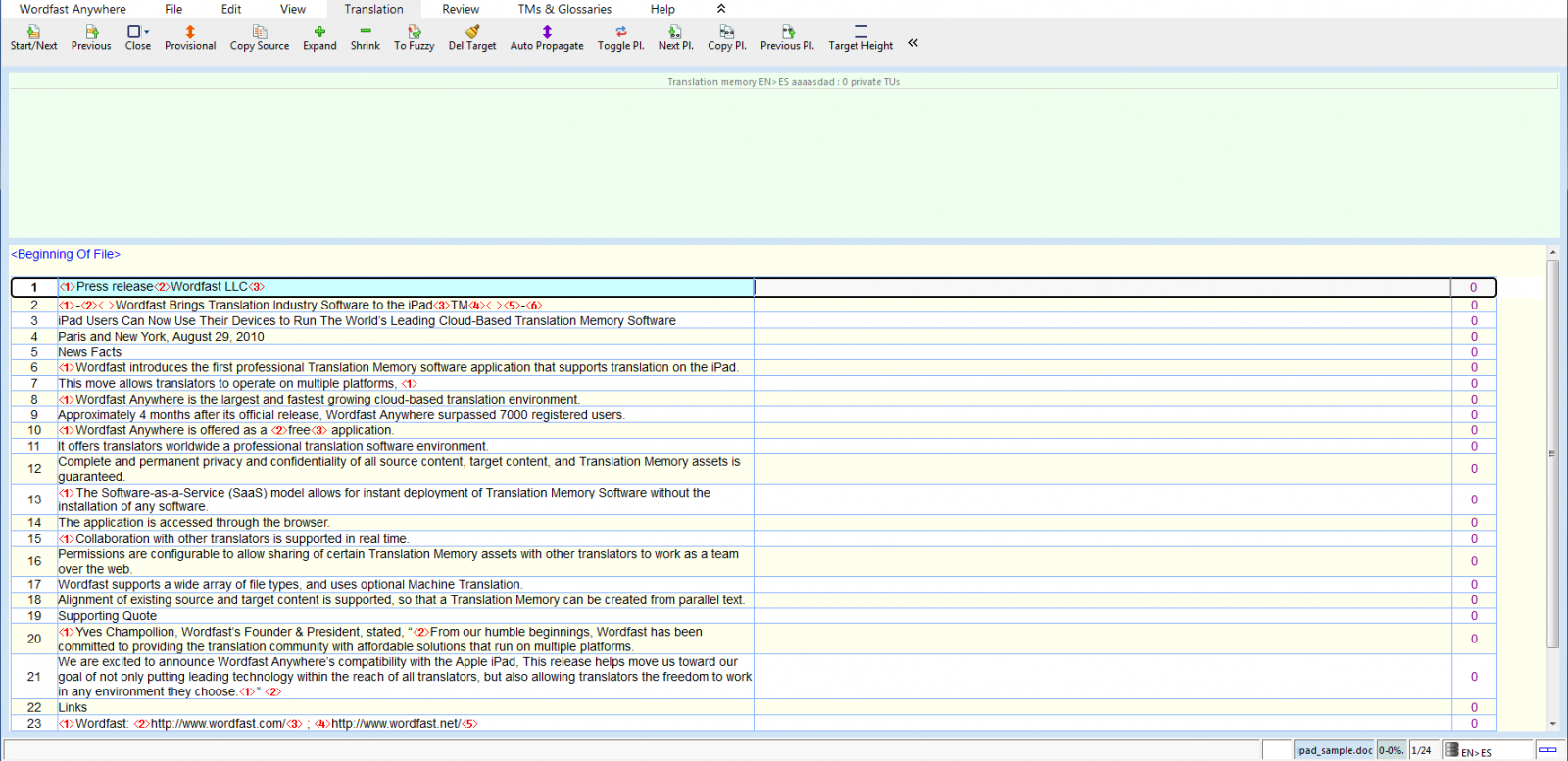Viewport: 1568px width, 761px height.
Task: Click the To Fuzzy icon
Action: [414, 32]
